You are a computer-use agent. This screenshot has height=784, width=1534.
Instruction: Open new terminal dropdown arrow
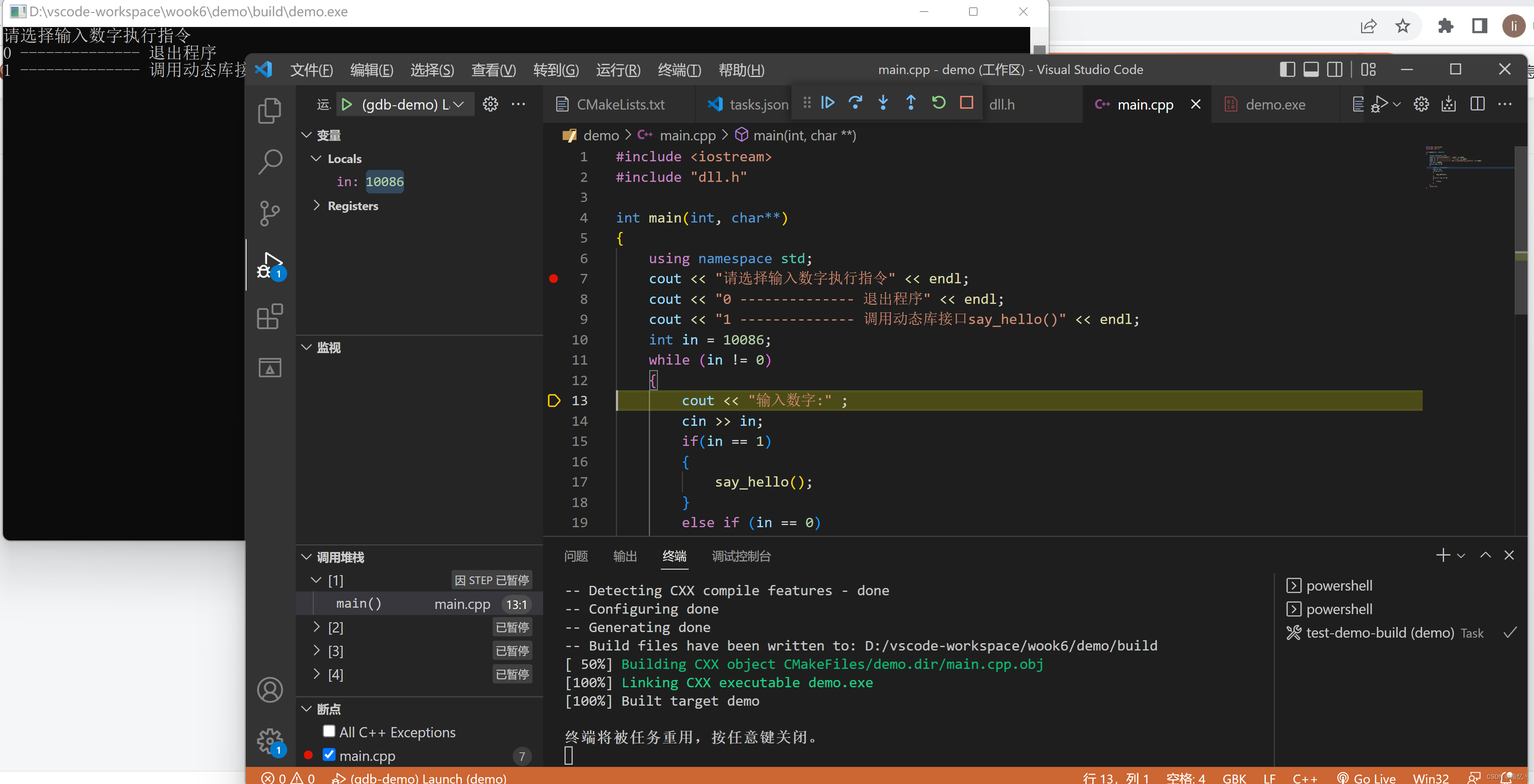coord(1461,556)
